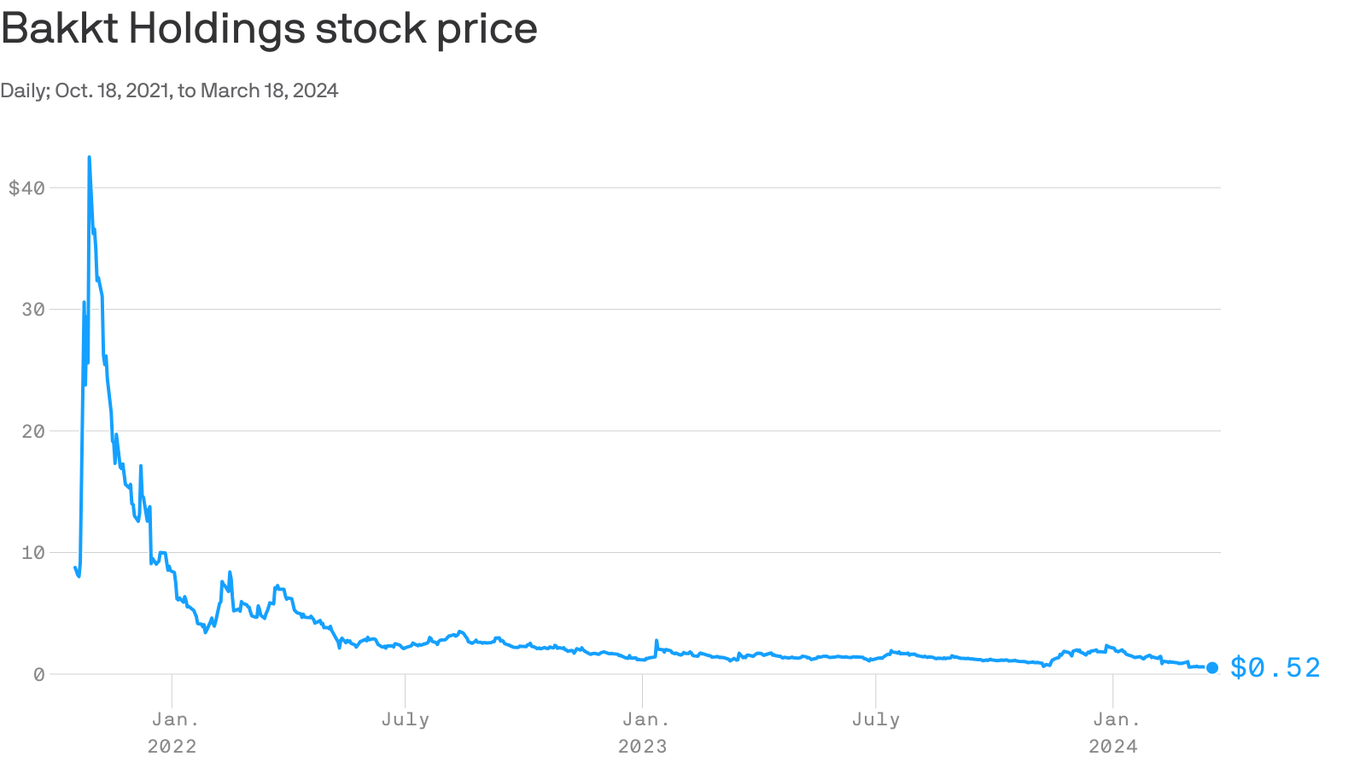Click the leftmost starting point of the line
The width and height of the screenshot is (1366, 768).
point(75,567)
